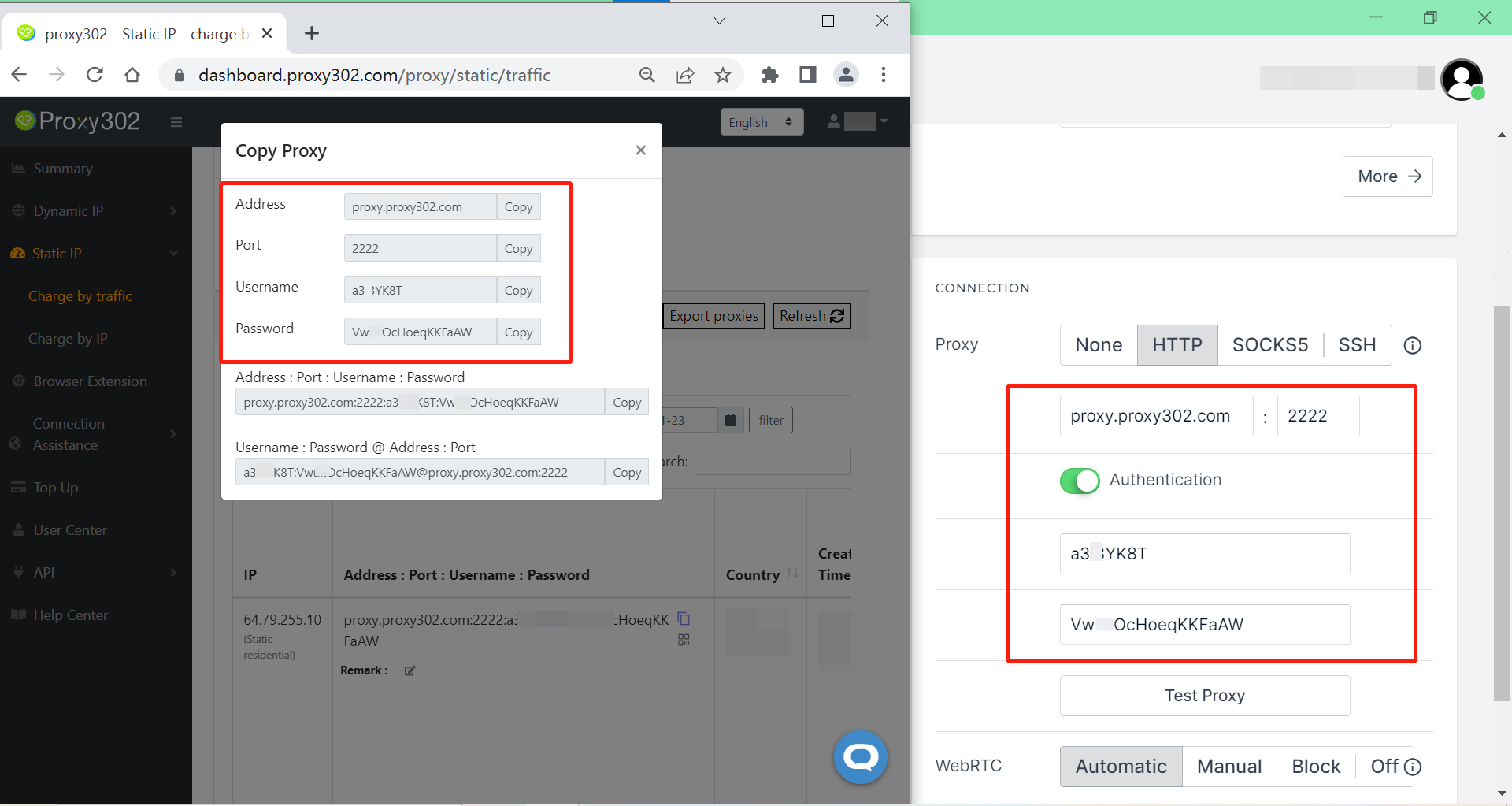This screenshot has height=806, width=1512.
Task: Reload the browser page
Action: 94,75
